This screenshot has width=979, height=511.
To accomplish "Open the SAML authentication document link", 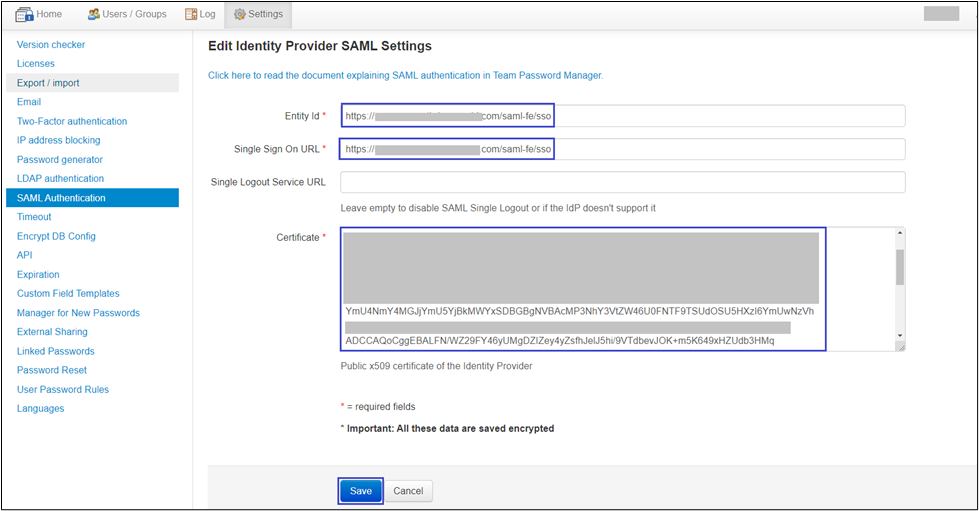I will point(405,75).
